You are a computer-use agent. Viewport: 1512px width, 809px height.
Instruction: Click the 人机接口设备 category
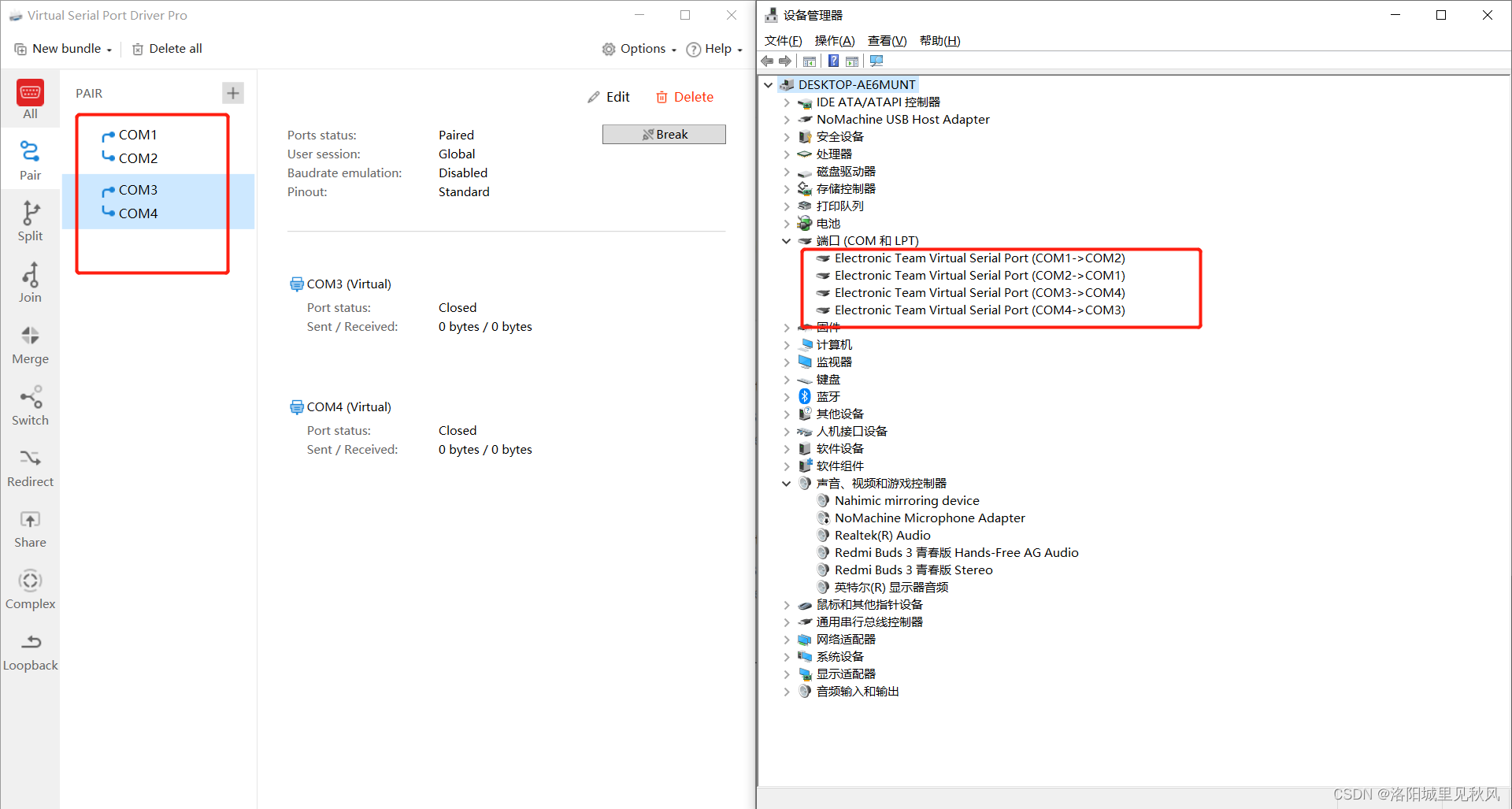(x=851, y=432)
